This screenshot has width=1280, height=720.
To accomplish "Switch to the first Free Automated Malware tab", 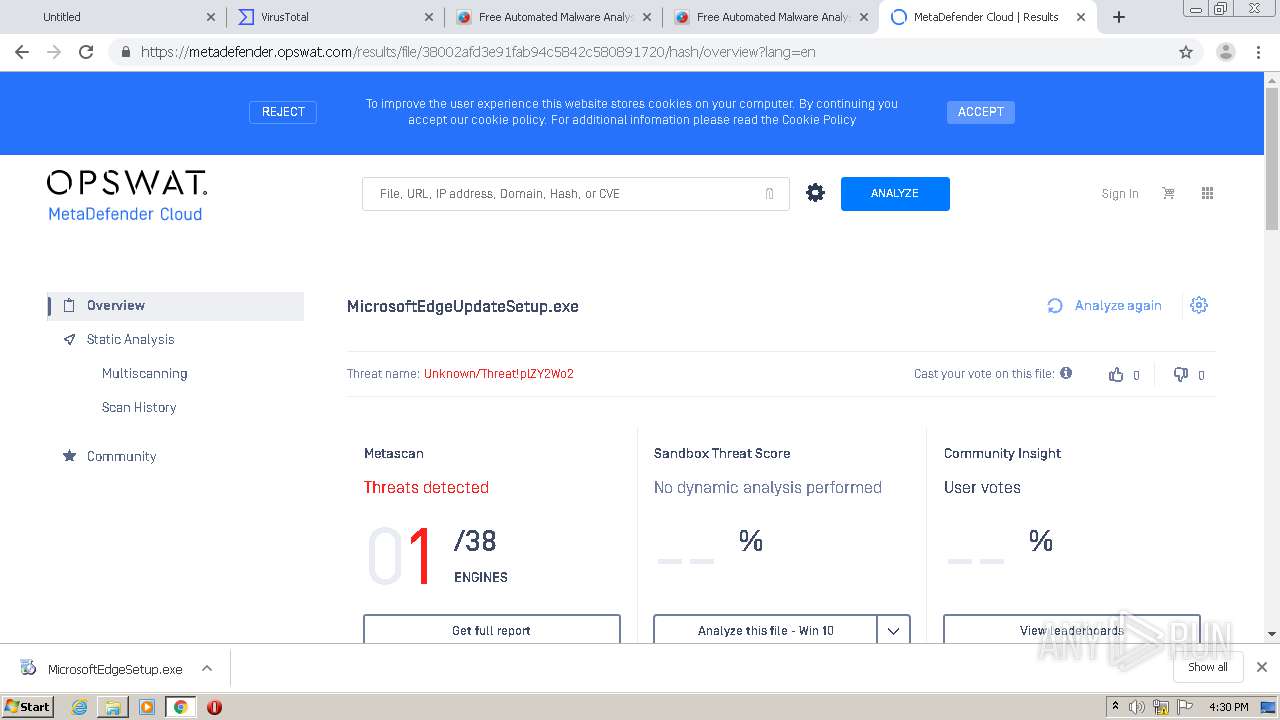I will click(x=553, y=17).
